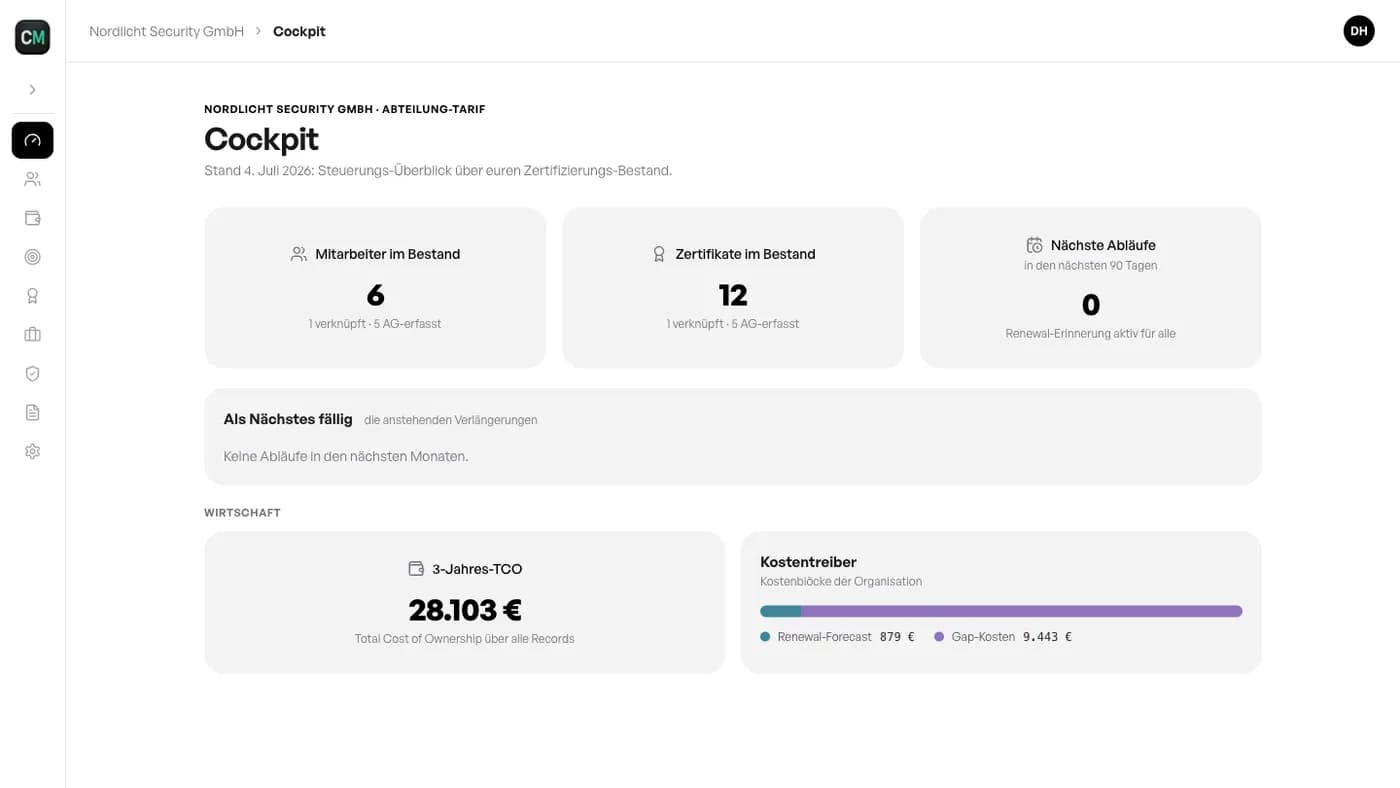Open the briefcase icon in sidebar
The width and height of the screenshot is (1400, 788).
[x=32, y=335]
